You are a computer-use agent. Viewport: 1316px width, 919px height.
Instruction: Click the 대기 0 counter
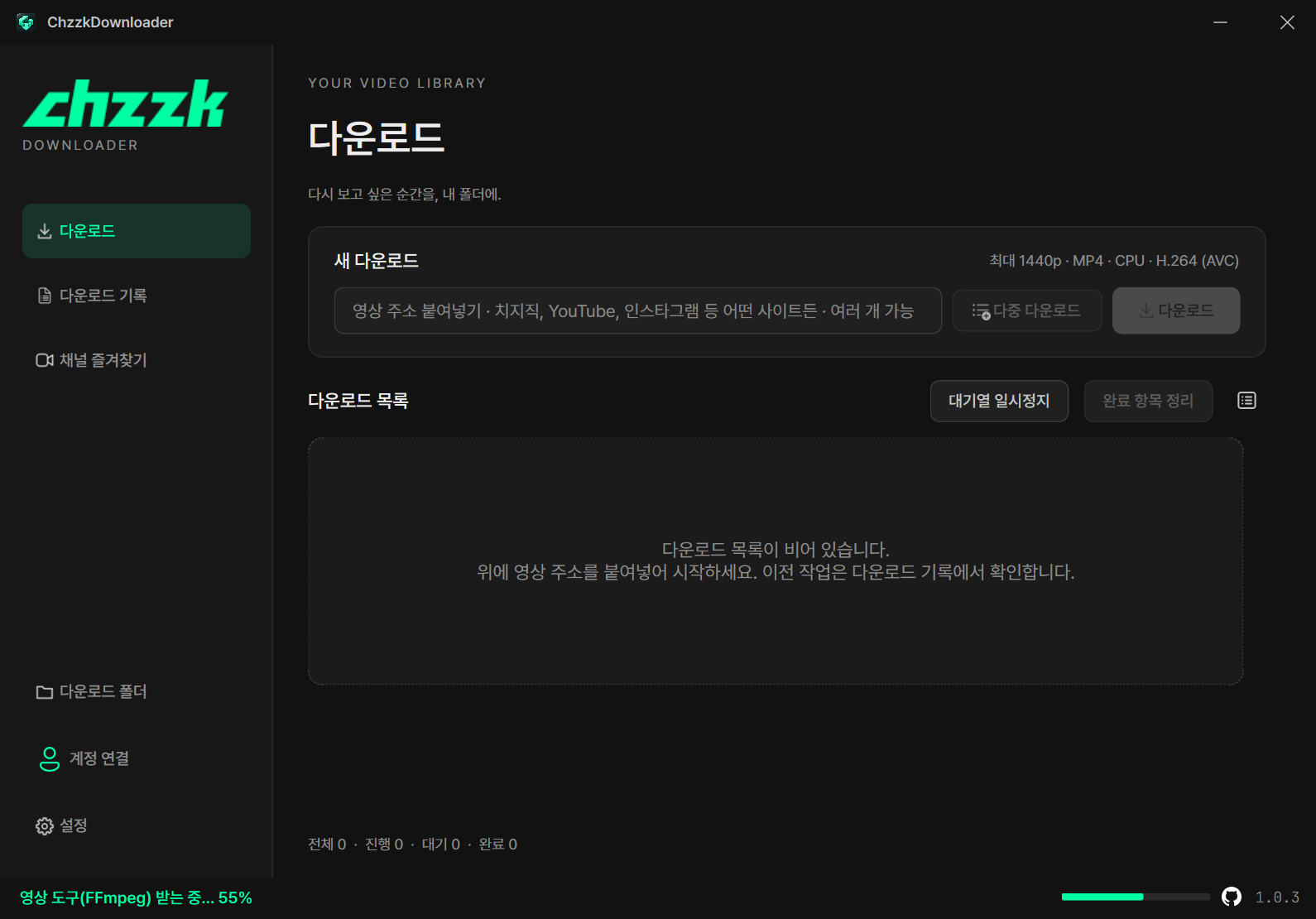pyautogui.click(x=441, y=844)
